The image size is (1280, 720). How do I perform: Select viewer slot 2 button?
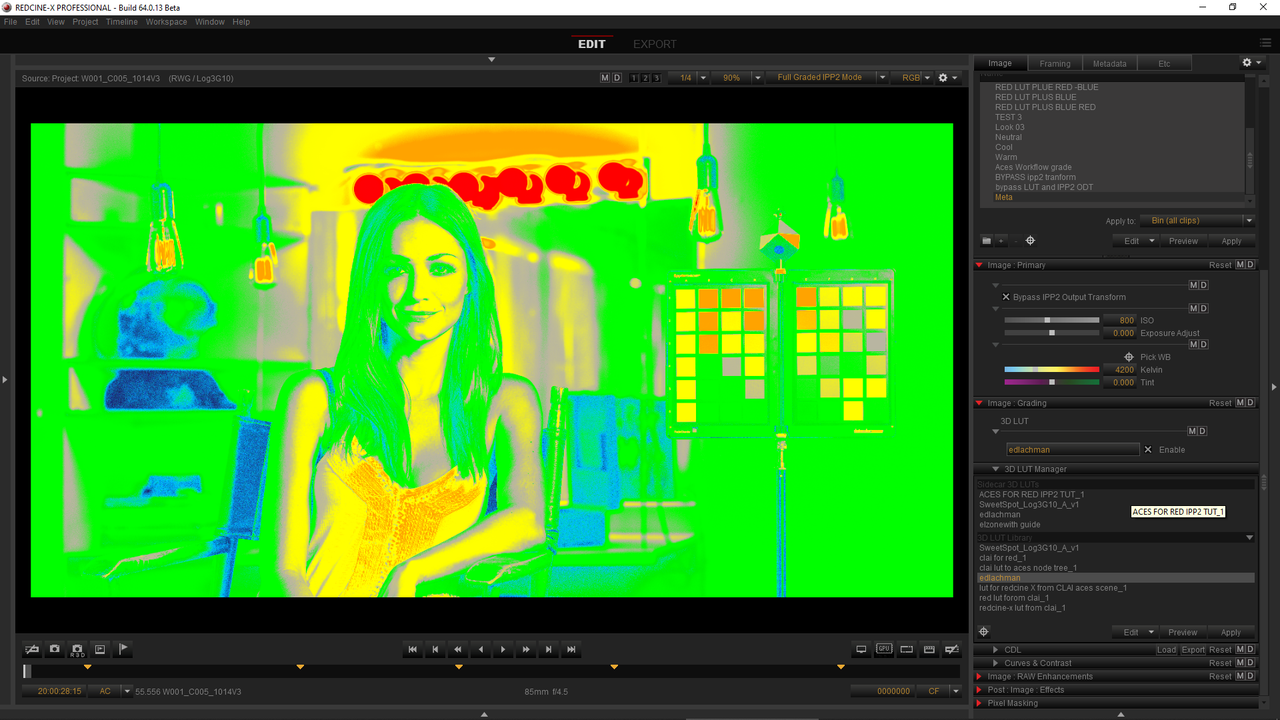tap(646, 78)
